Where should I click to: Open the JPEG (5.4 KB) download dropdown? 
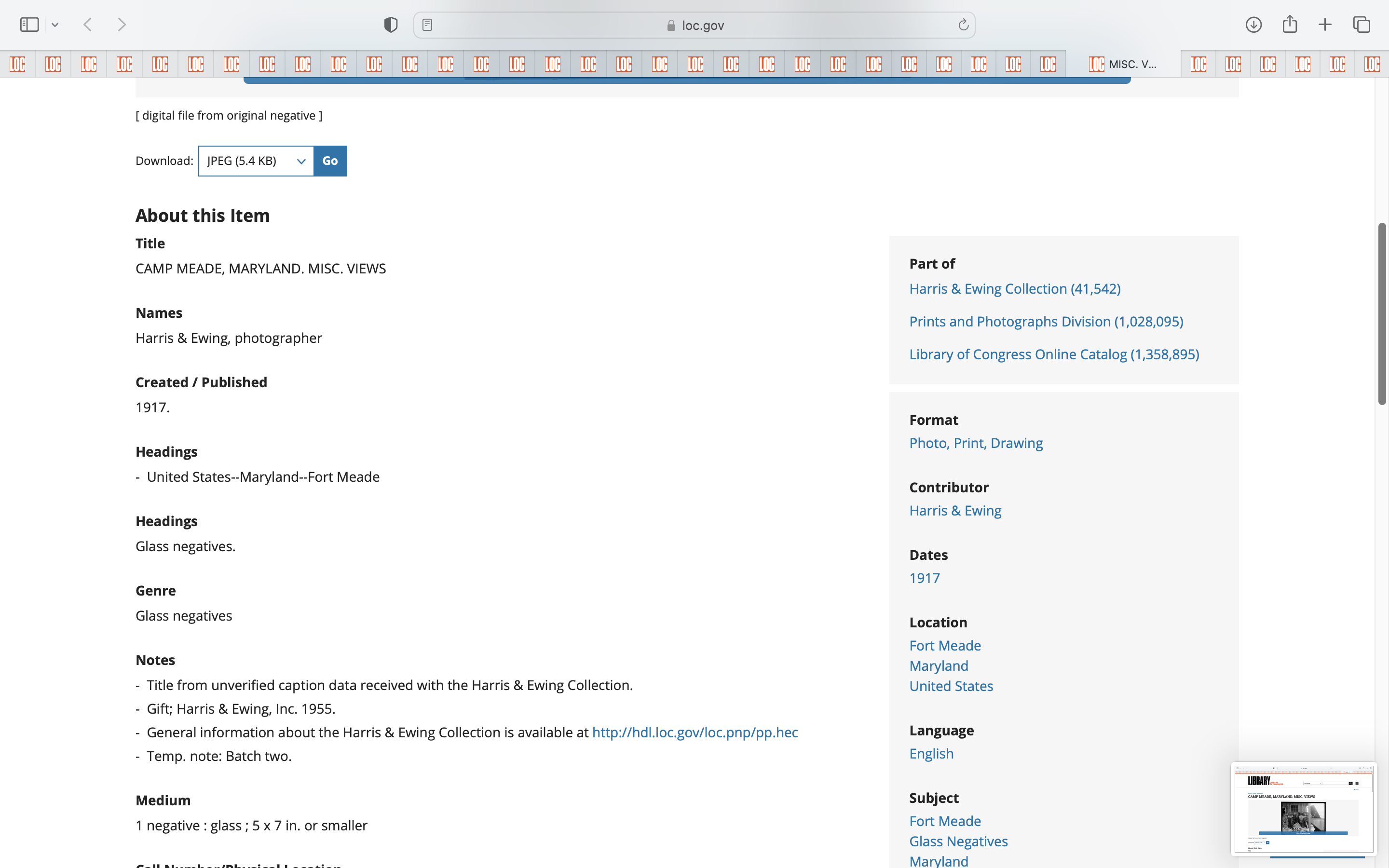click(x=256, y=161)
